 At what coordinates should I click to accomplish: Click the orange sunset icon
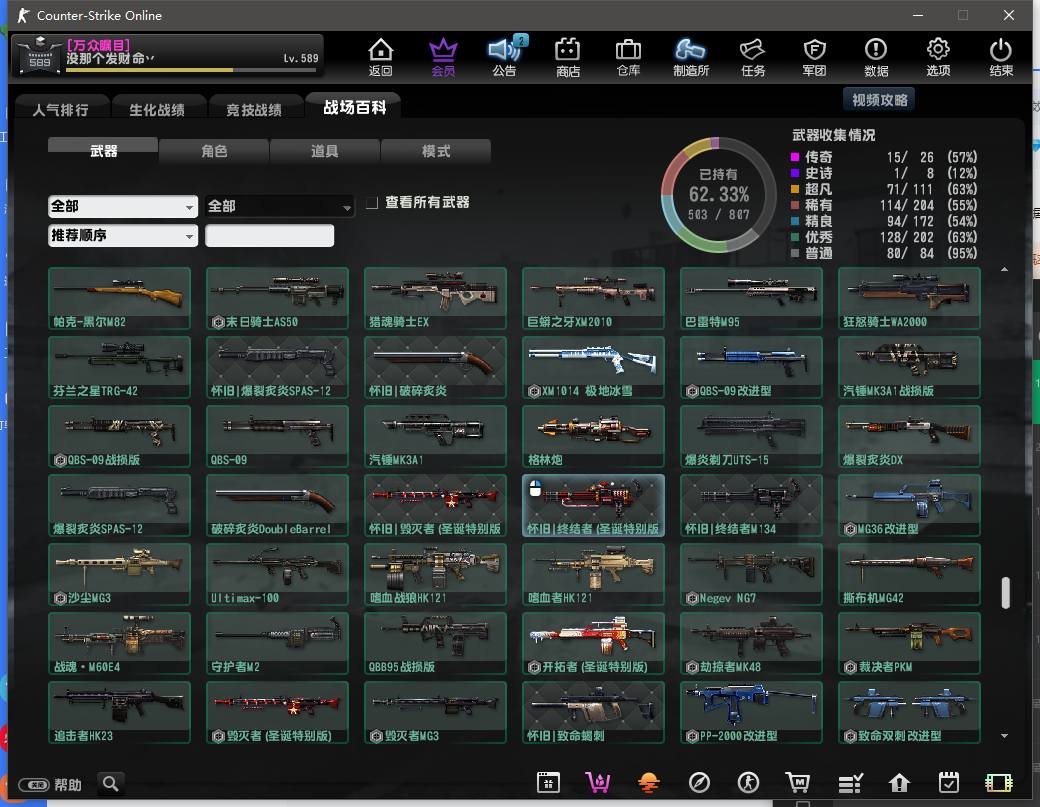648,782
